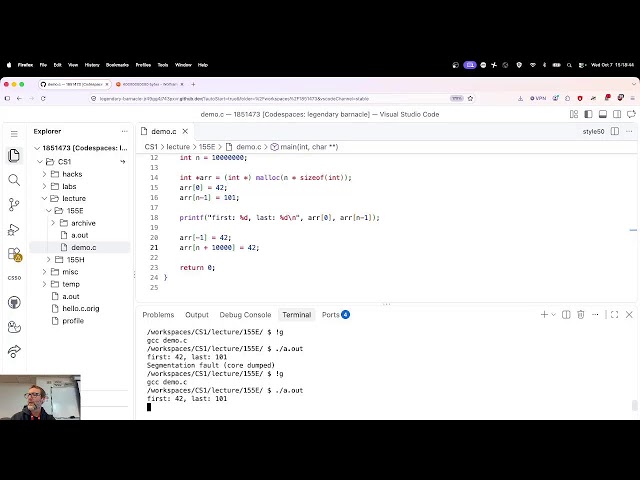640x480 pixels.
Task: Open the Firefox Tools menu
Action: (x=163, y=65)
